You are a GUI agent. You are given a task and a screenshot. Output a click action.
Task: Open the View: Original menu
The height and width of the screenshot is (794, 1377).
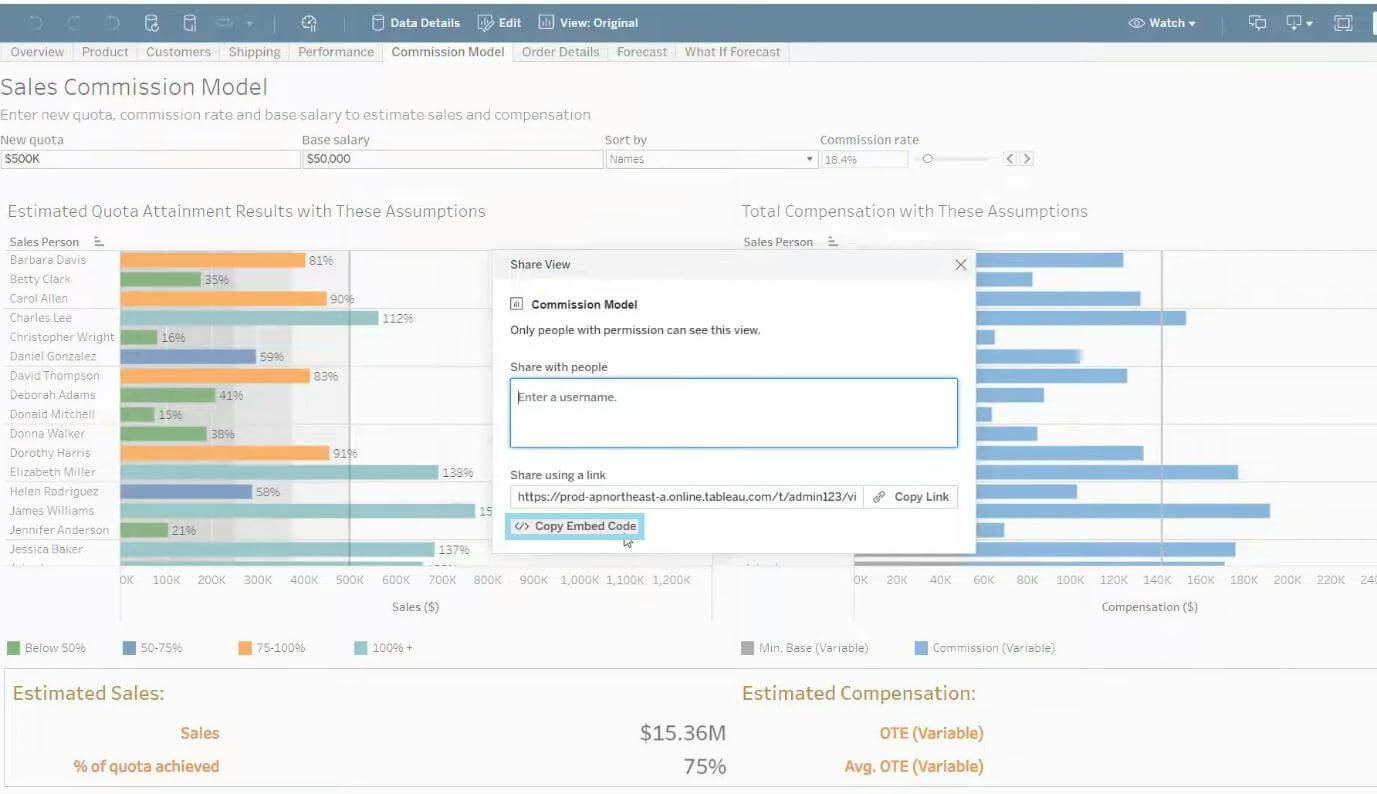point(588,23)
